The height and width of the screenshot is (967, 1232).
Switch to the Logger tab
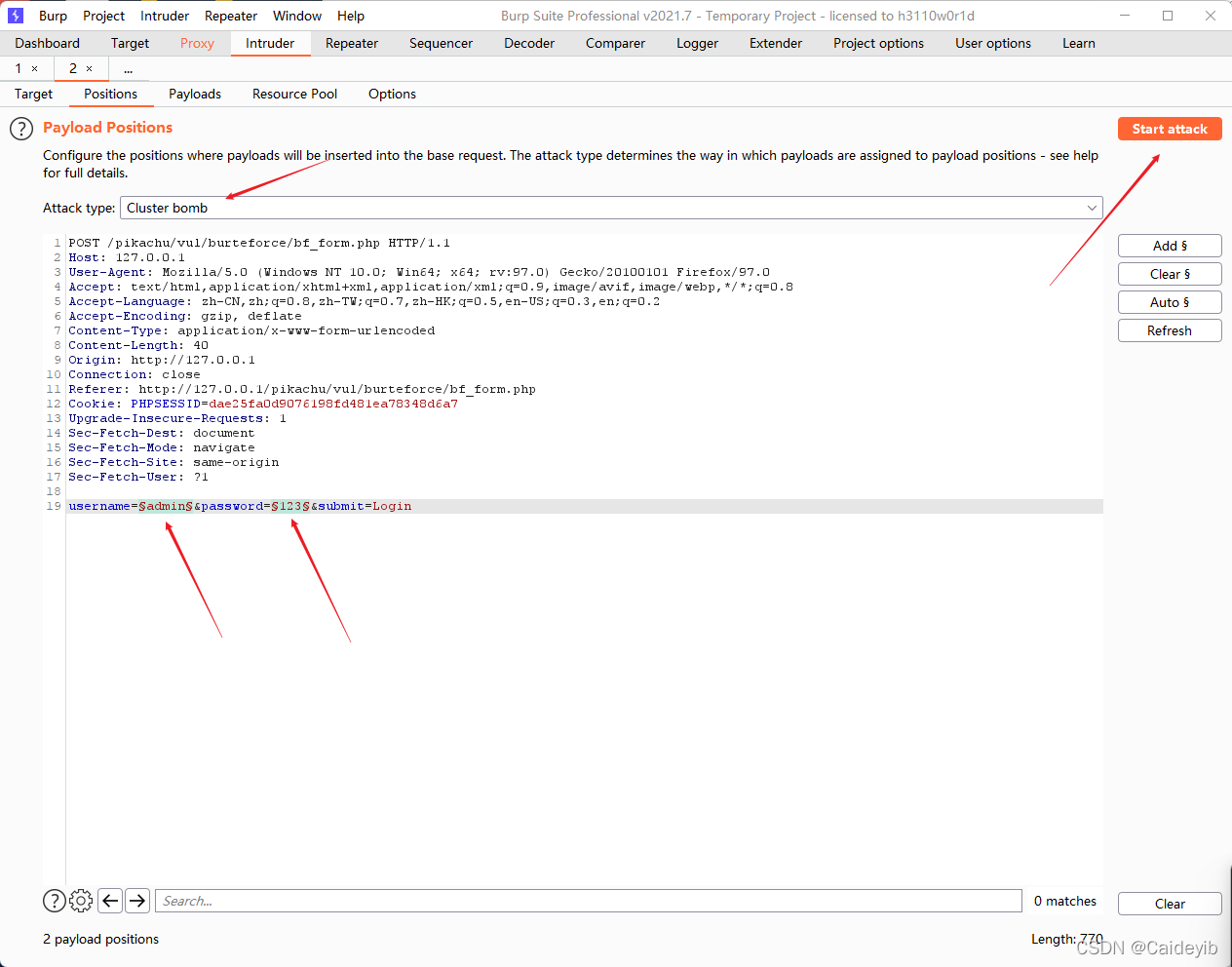point(697,43)
